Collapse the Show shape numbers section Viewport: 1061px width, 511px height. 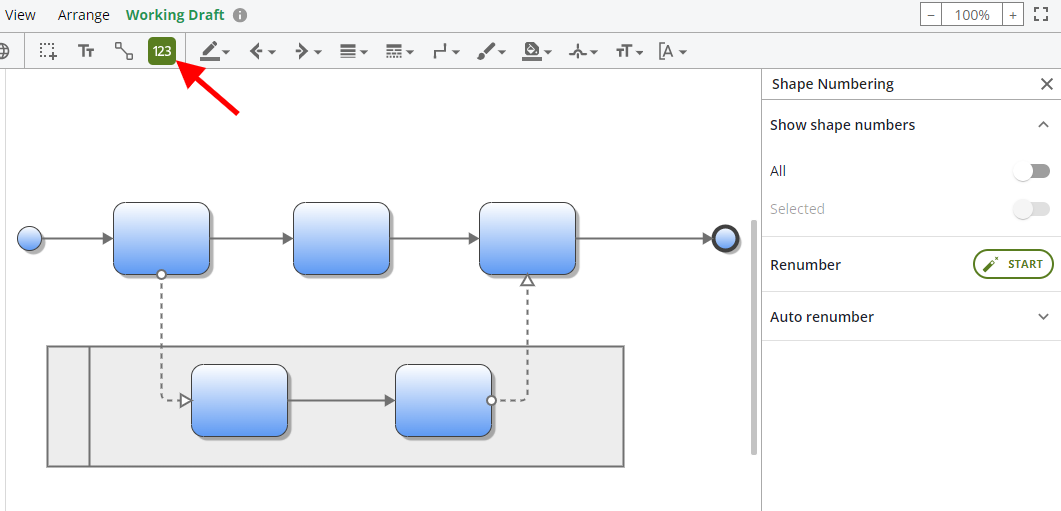pos(1044,125)
